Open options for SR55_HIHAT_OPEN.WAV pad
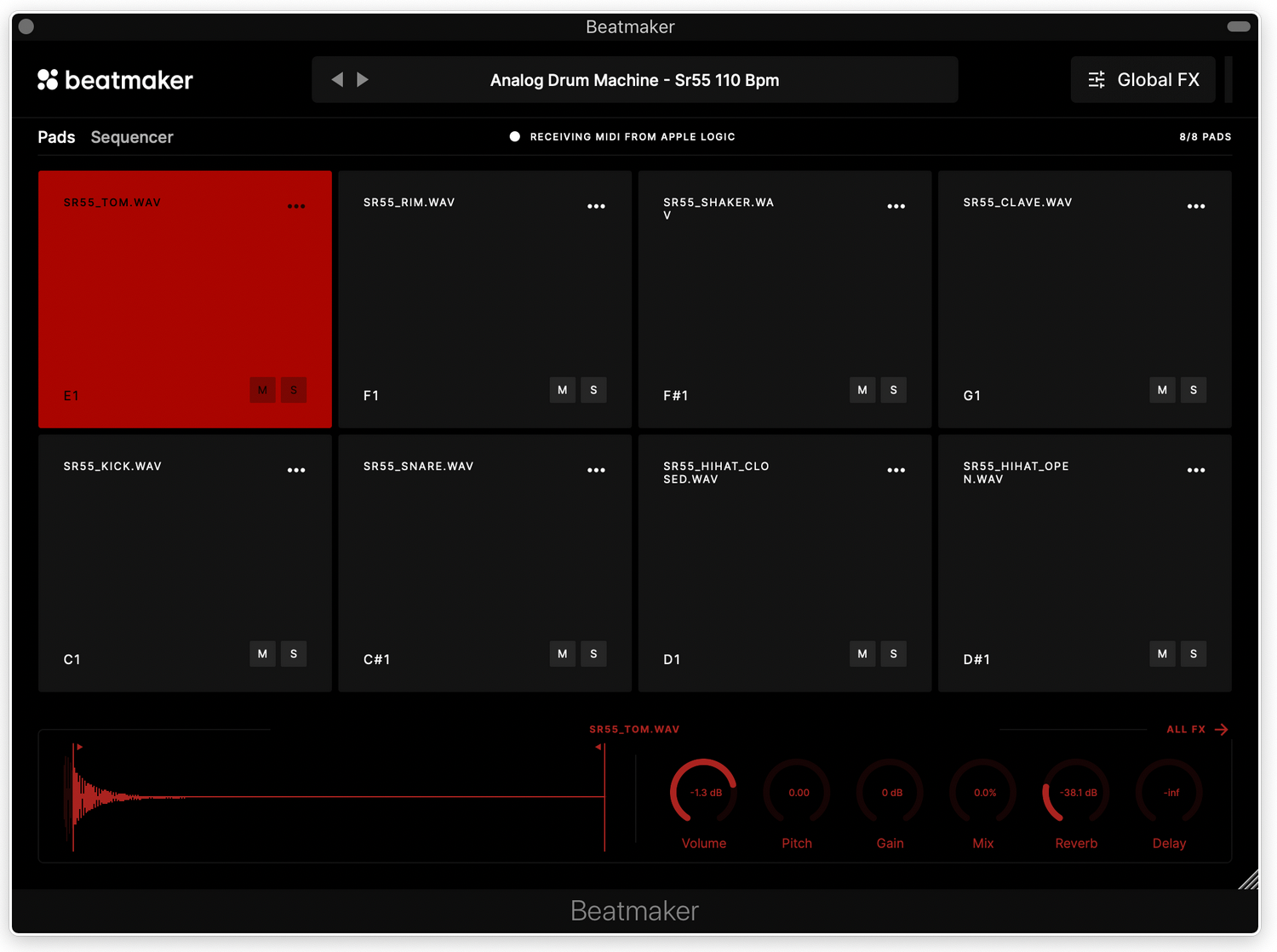The width and height of the screenshot is (1277, 952). click(x=1195, y=469)
